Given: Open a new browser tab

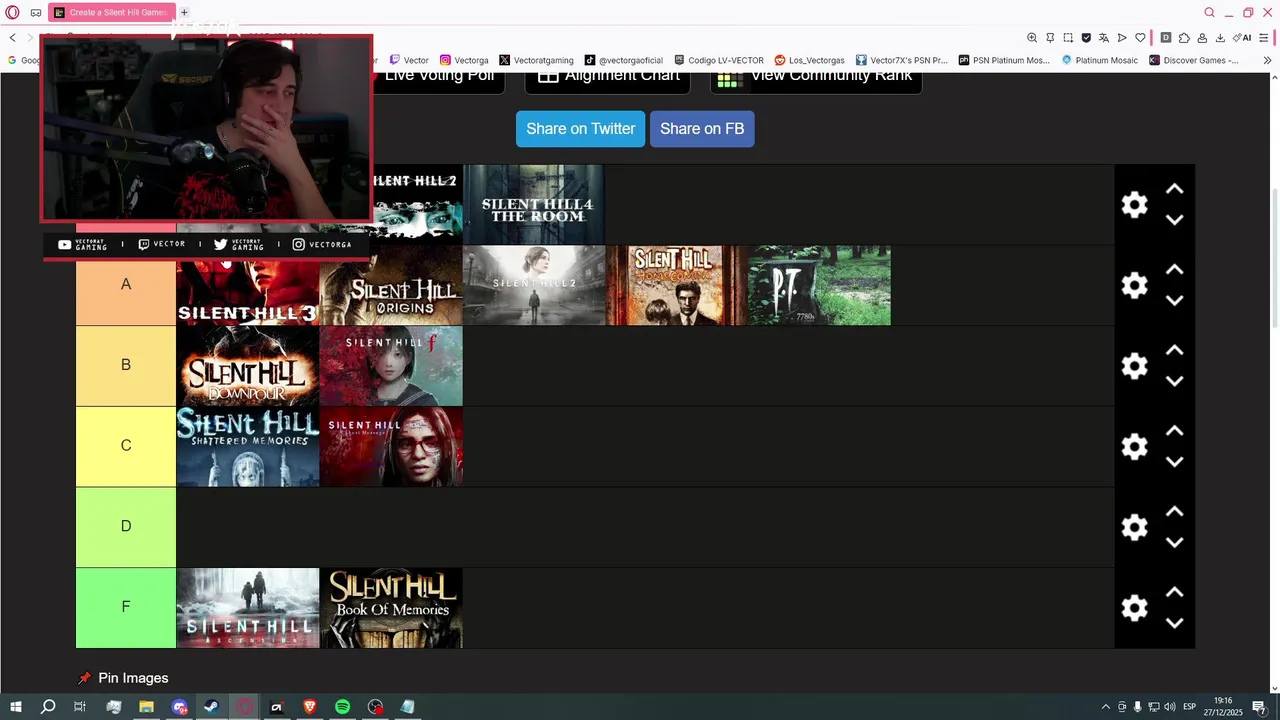Looking at the screenshot, I should (184, 13).
